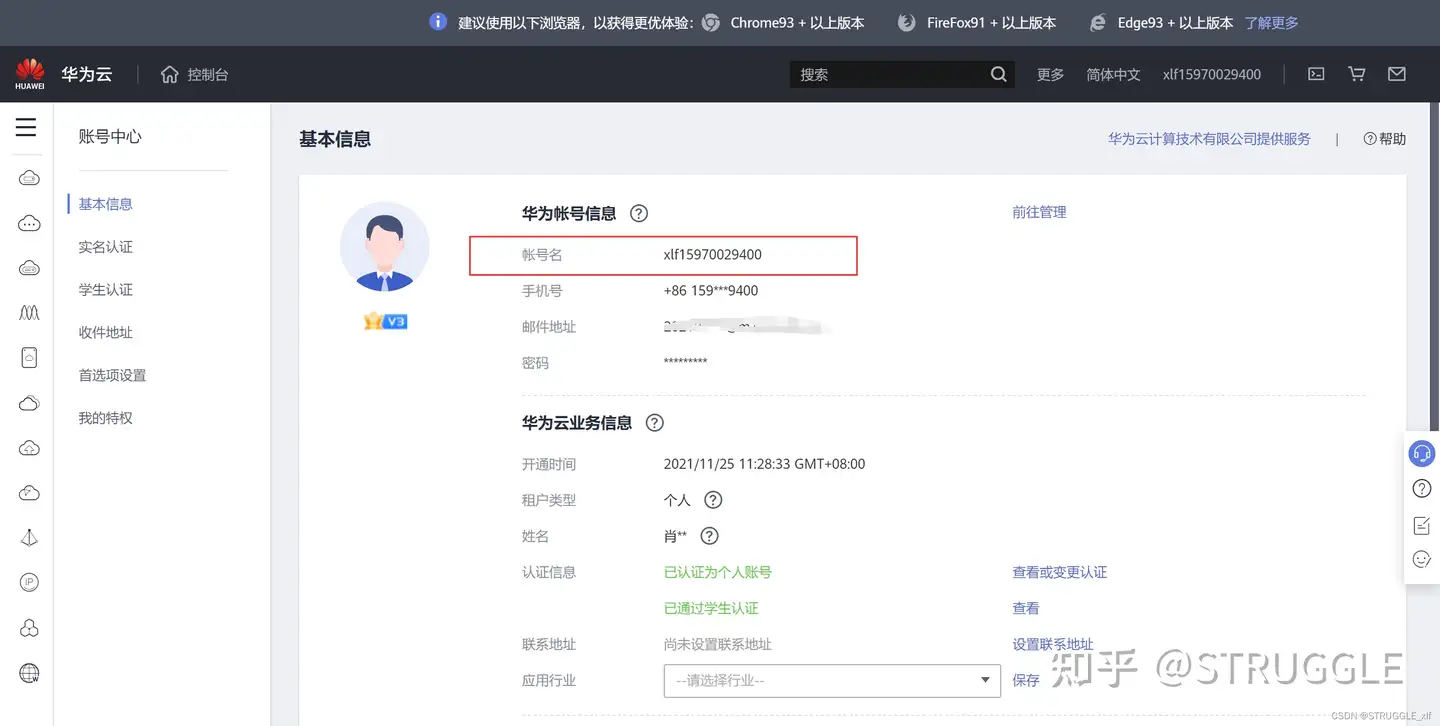Launch CloudShell terminal icon in header
Image resolution: width=1440 pixels, height=726 pixels.
1317,74
